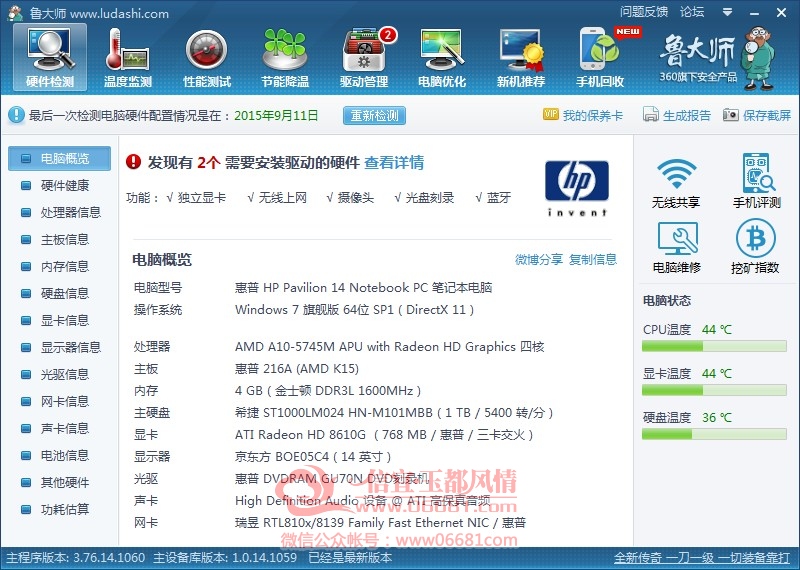Open the 性能测试 performance test

207,57
